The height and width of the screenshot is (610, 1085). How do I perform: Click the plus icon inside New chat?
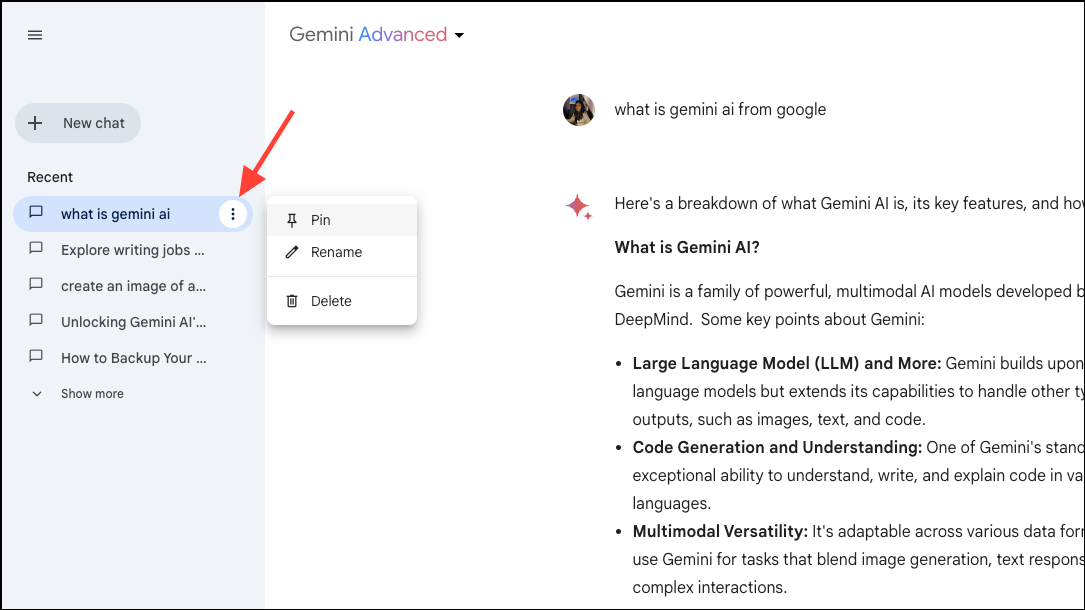click(36, 122)
